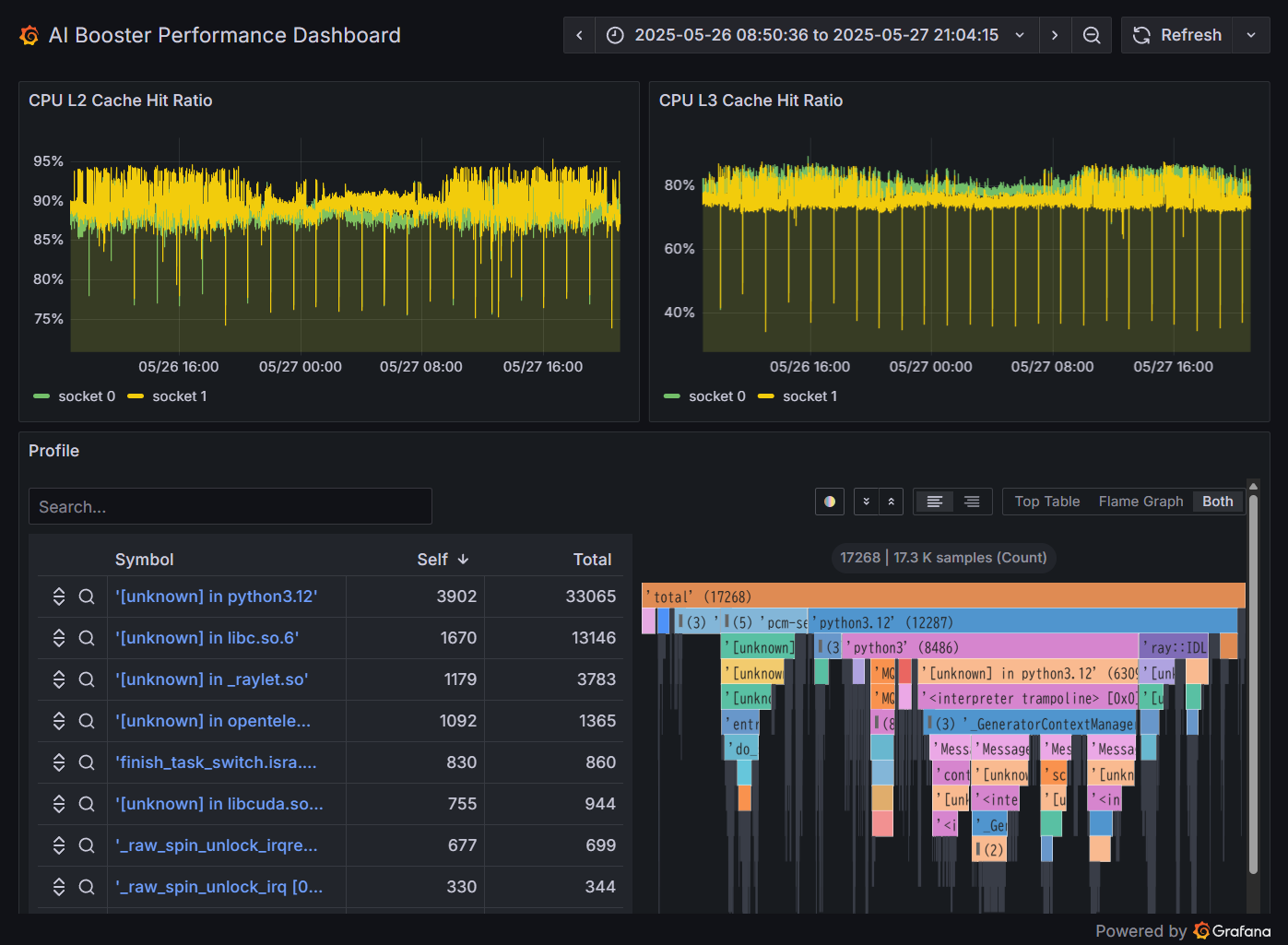The width and height of the screenshot is (1288, 945).
Task: Shift time range forward with right arrow
Action: point(1055,35)
